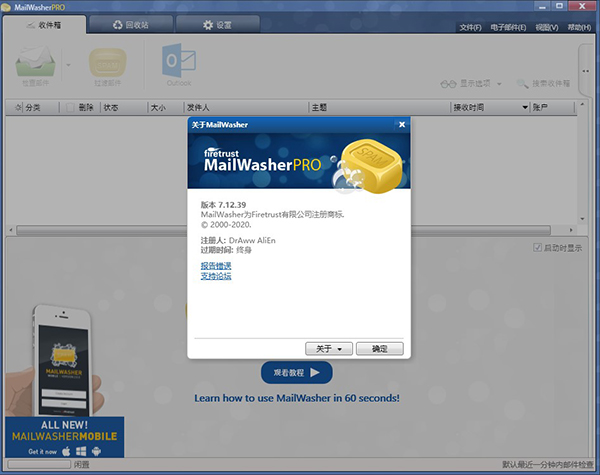Click the Outlook icon

point(179,60)
